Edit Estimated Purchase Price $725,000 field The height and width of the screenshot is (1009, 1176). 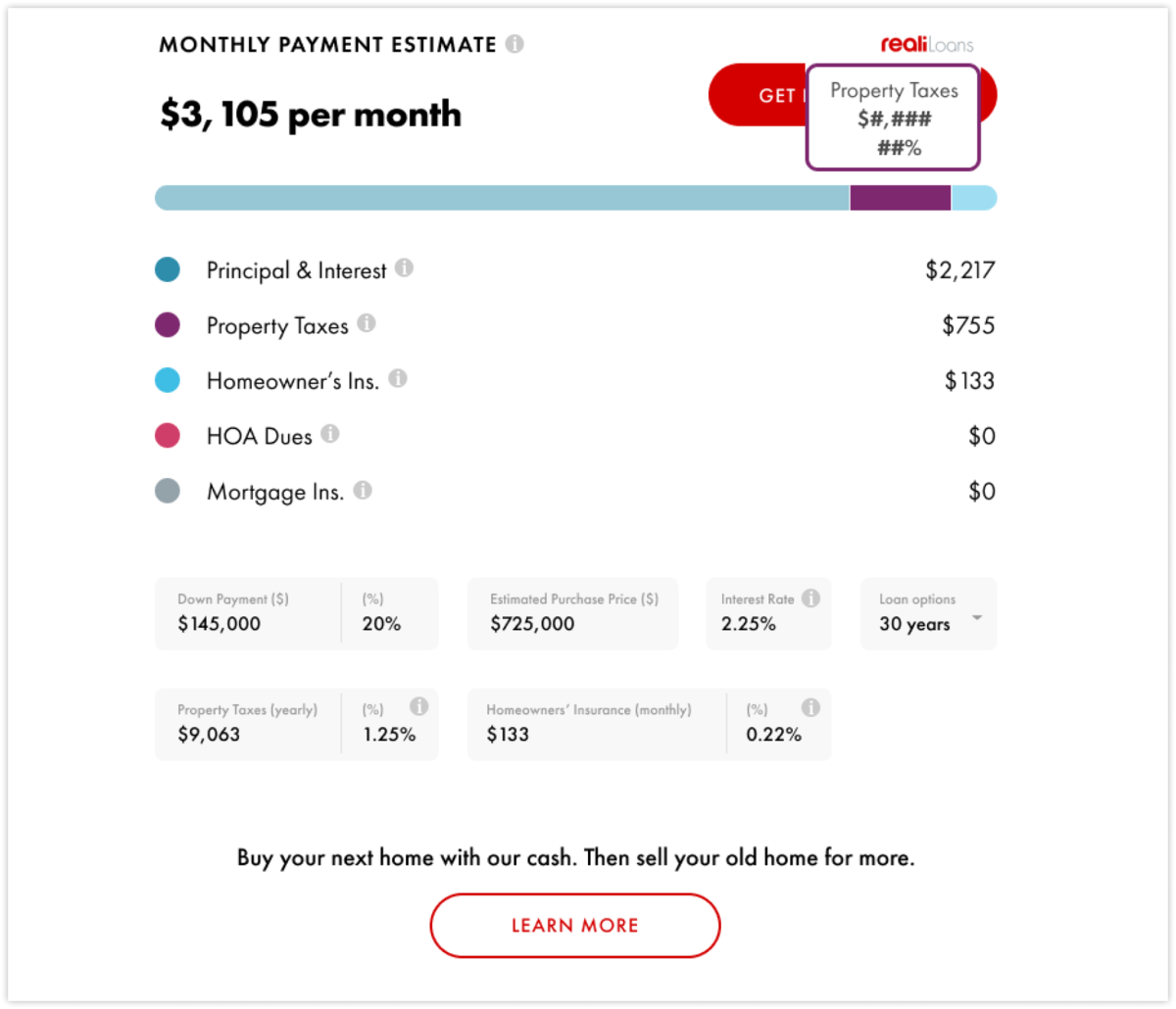(x=573, y=614)
